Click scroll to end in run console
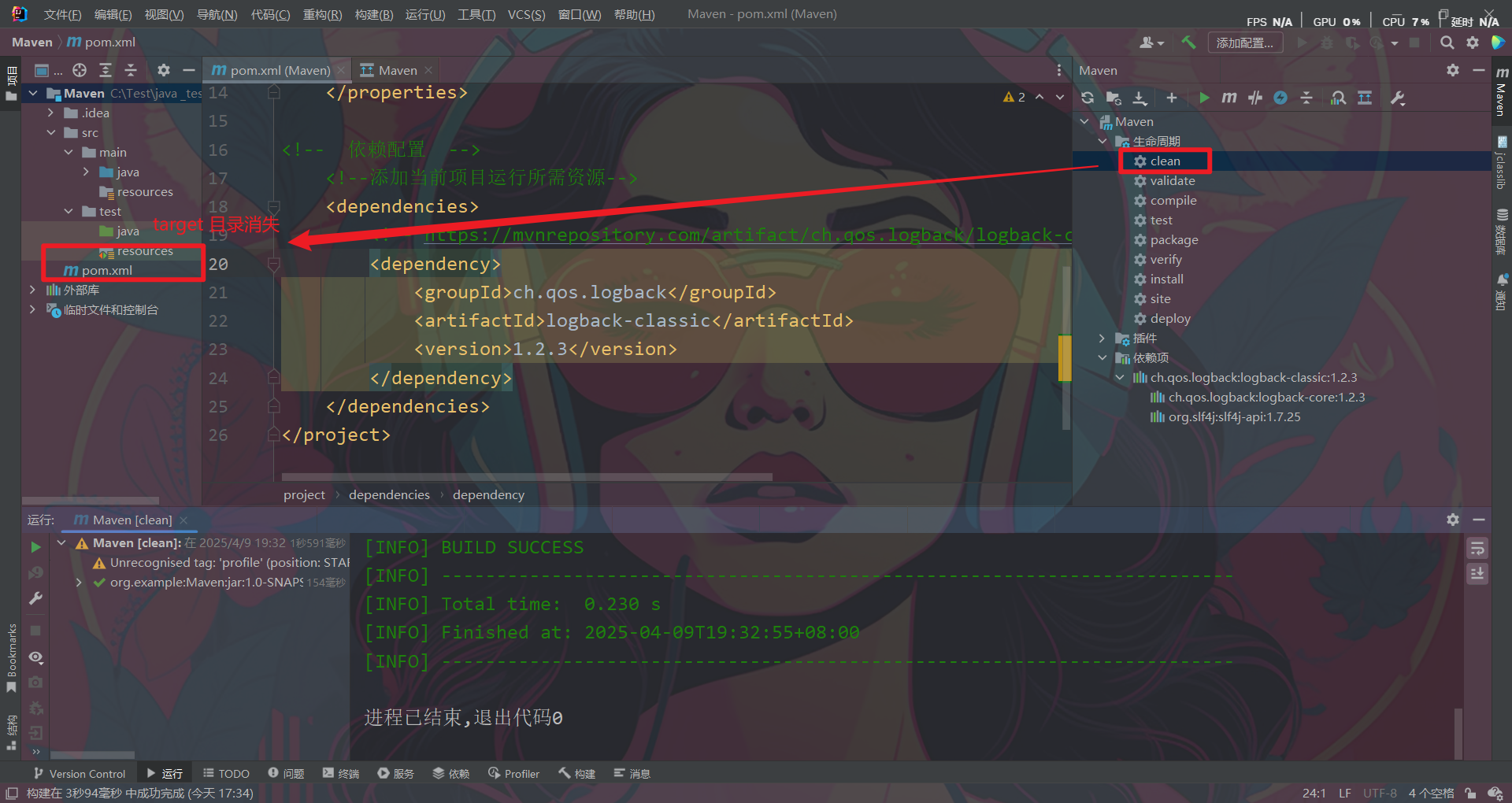1512x803 pixels. click(x=1477, y=574)
